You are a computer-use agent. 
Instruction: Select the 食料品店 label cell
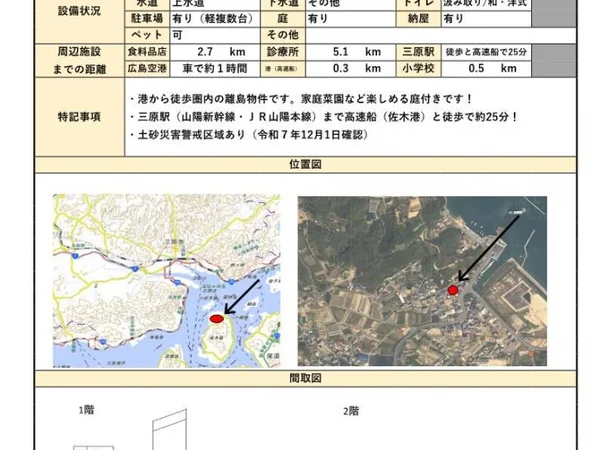click(147, 52)
